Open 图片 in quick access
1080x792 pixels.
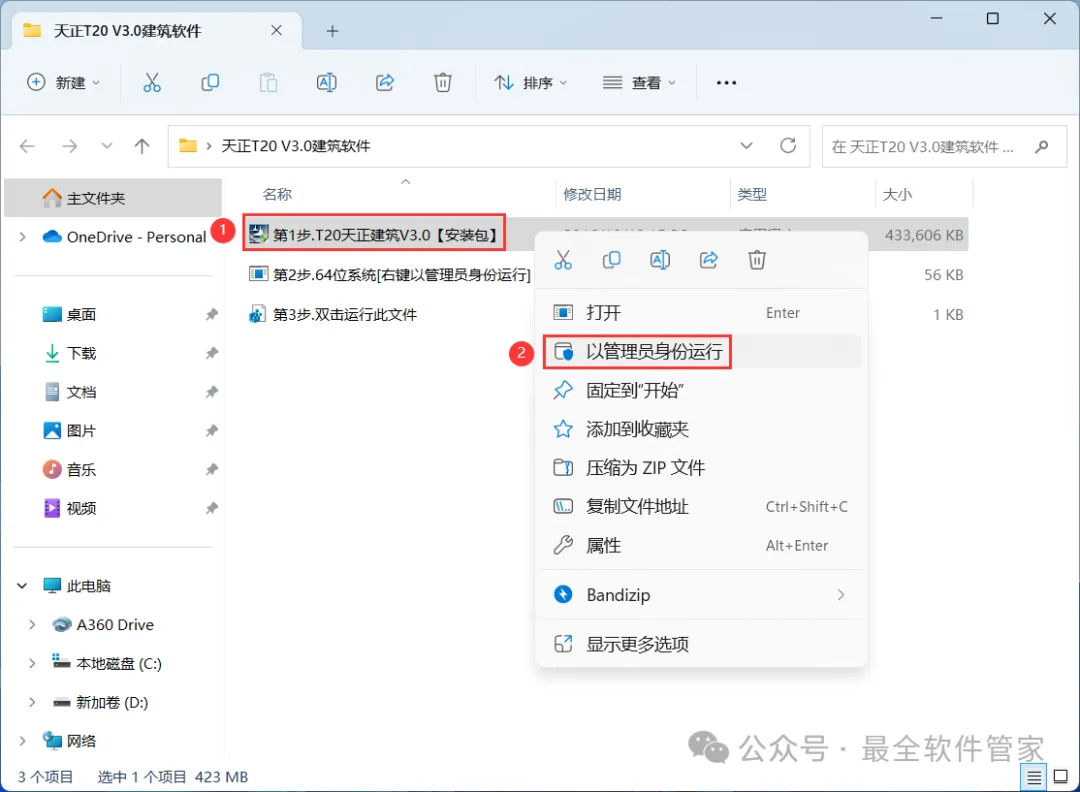click(x=81, y=431)
